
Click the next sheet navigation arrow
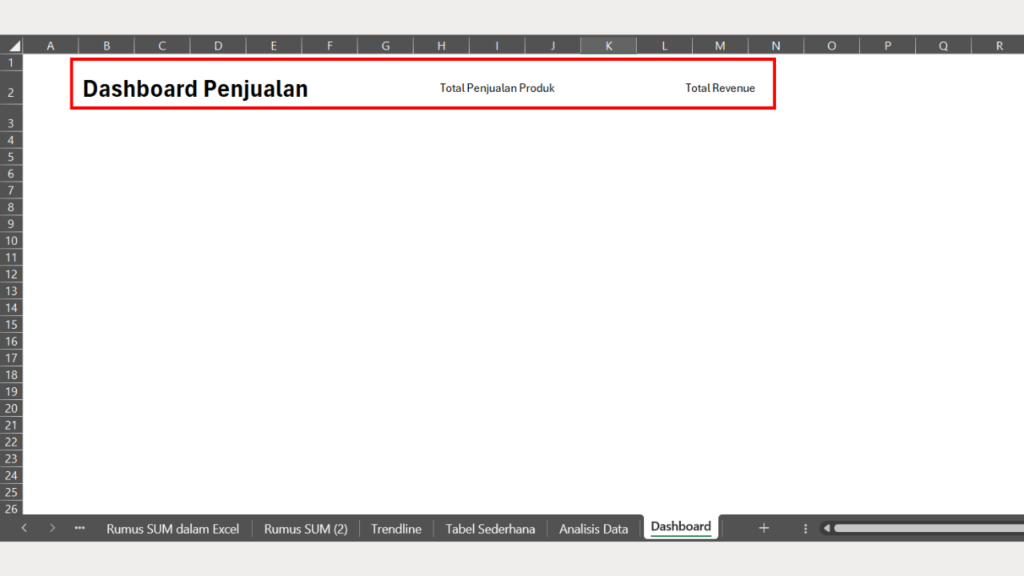pos(51,528)
